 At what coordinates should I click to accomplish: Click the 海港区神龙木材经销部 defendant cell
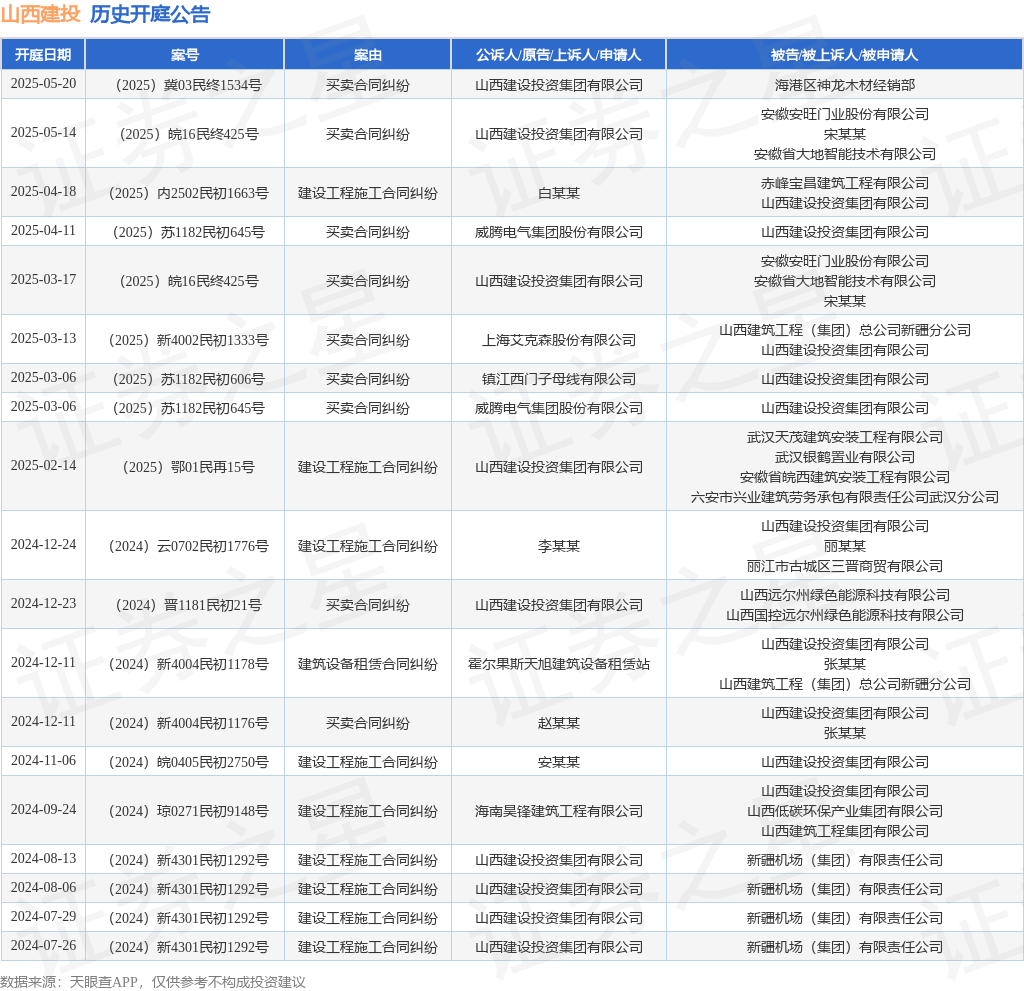coord(844,85)
